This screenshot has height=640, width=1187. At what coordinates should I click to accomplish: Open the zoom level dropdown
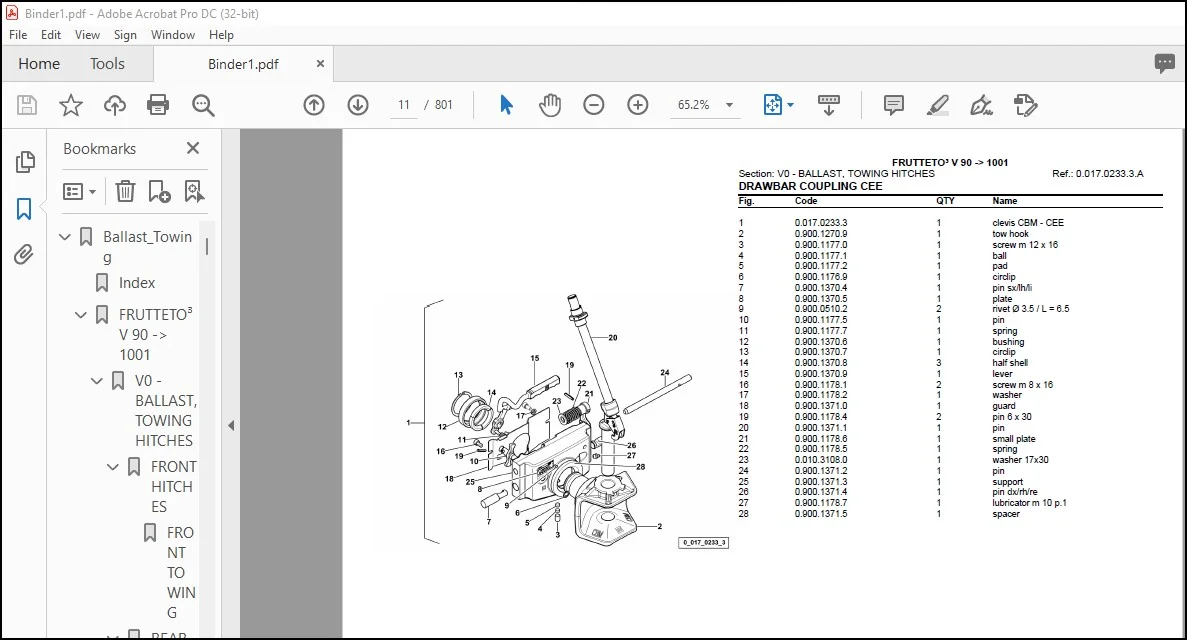coord(730,105)
